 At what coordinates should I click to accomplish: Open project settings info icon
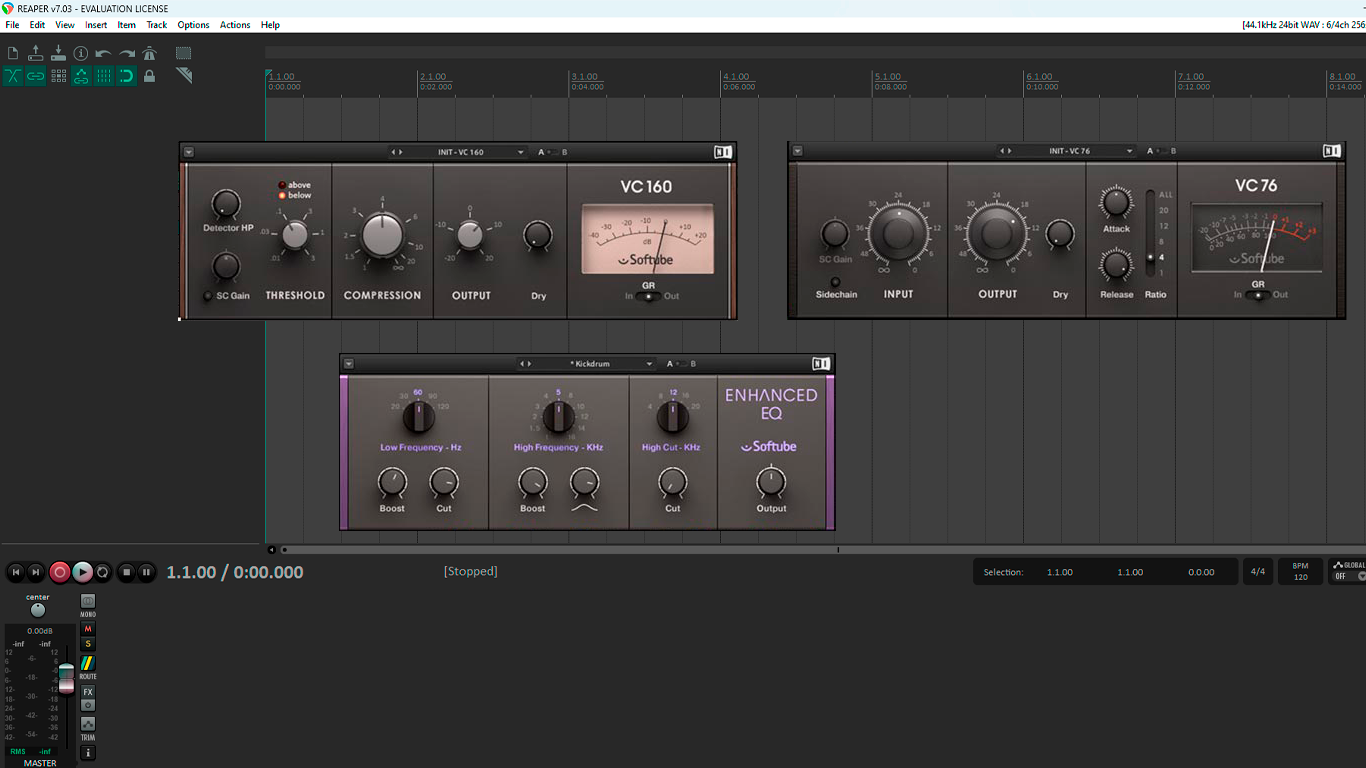pyautogui.click(x=81, y=53)
